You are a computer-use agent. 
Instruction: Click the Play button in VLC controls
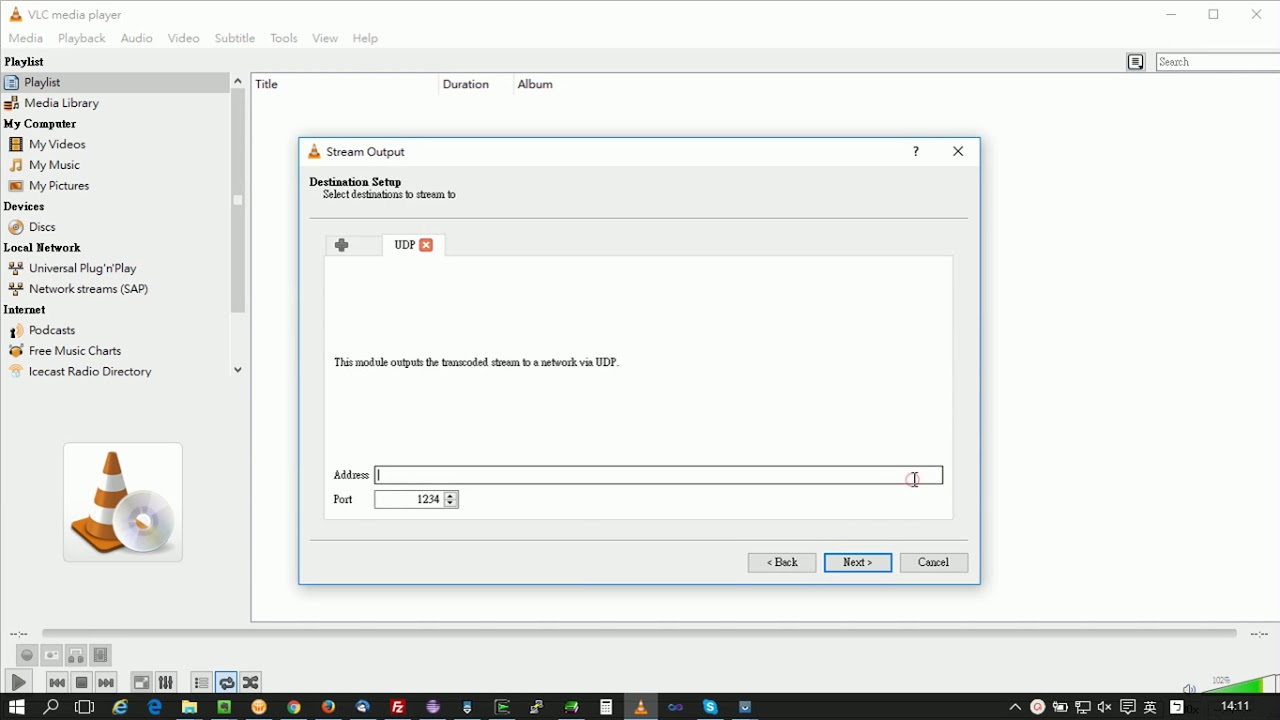coord(18,682)
